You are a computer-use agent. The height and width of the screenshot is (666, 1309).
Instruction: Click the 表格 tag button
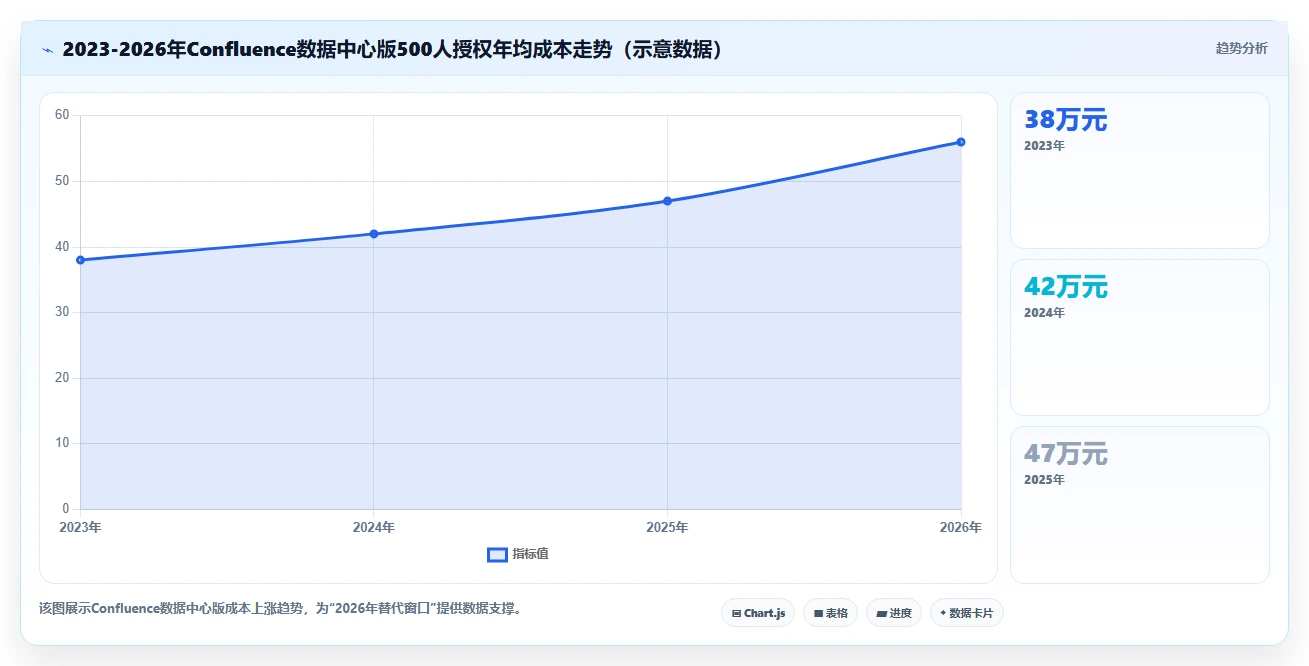click(x=830, y=613)
